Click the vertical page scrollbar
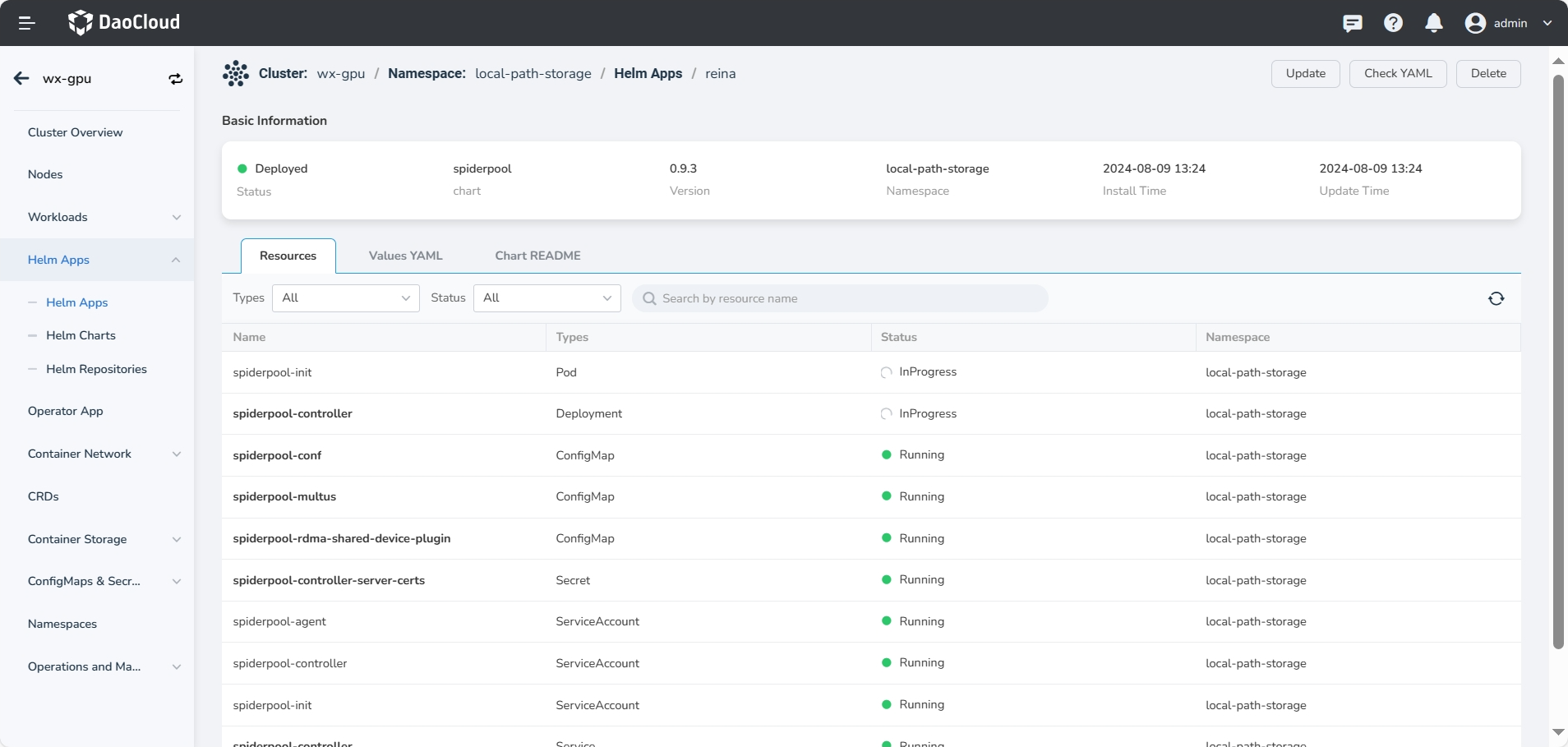The image size is (1568, 747). click(x=1557, y=362)
